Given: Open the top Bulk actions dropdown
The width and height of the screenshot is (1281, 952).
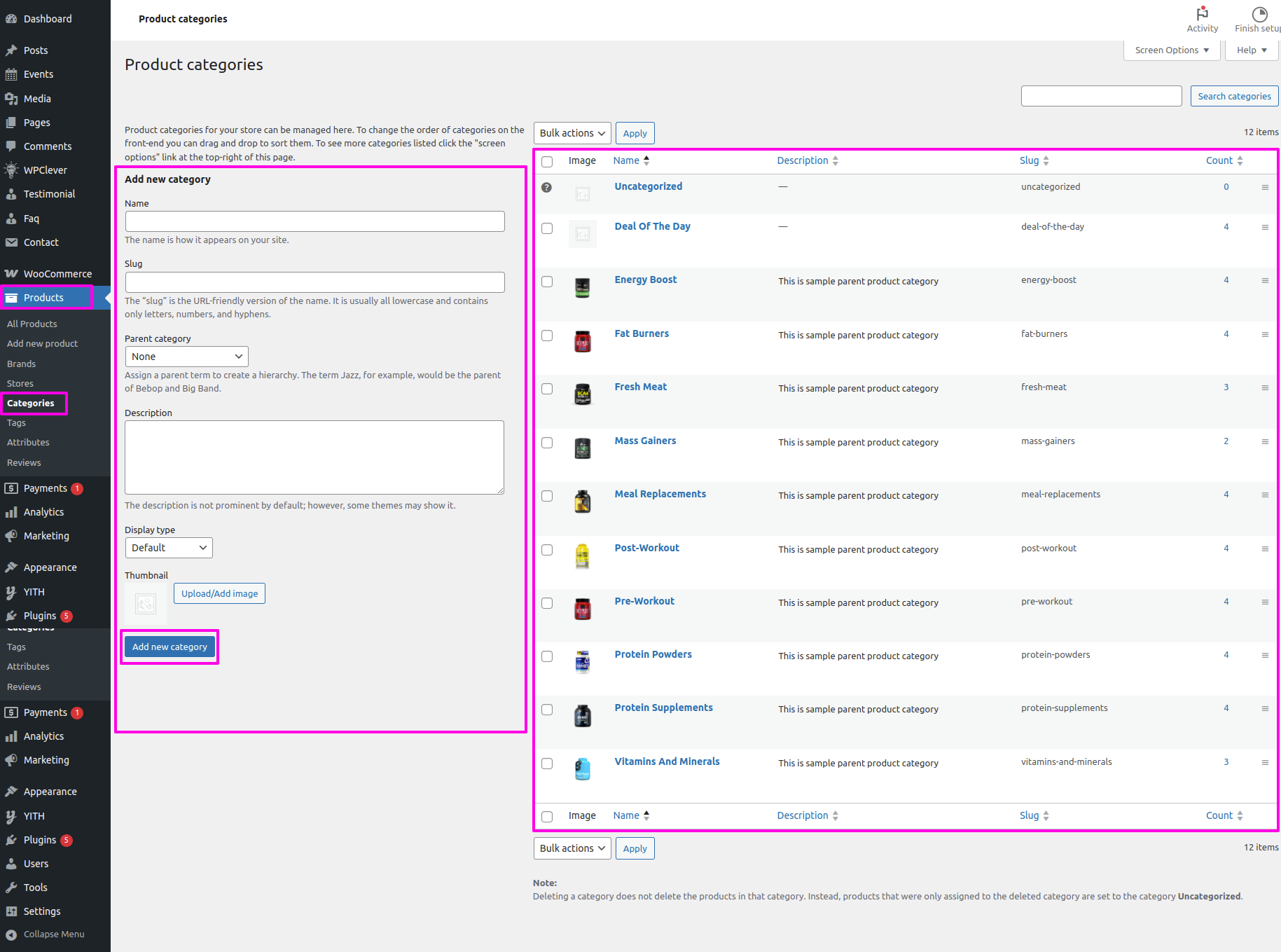Looking at the screenshot, I should pyautogui.click(x=572, y=133).
